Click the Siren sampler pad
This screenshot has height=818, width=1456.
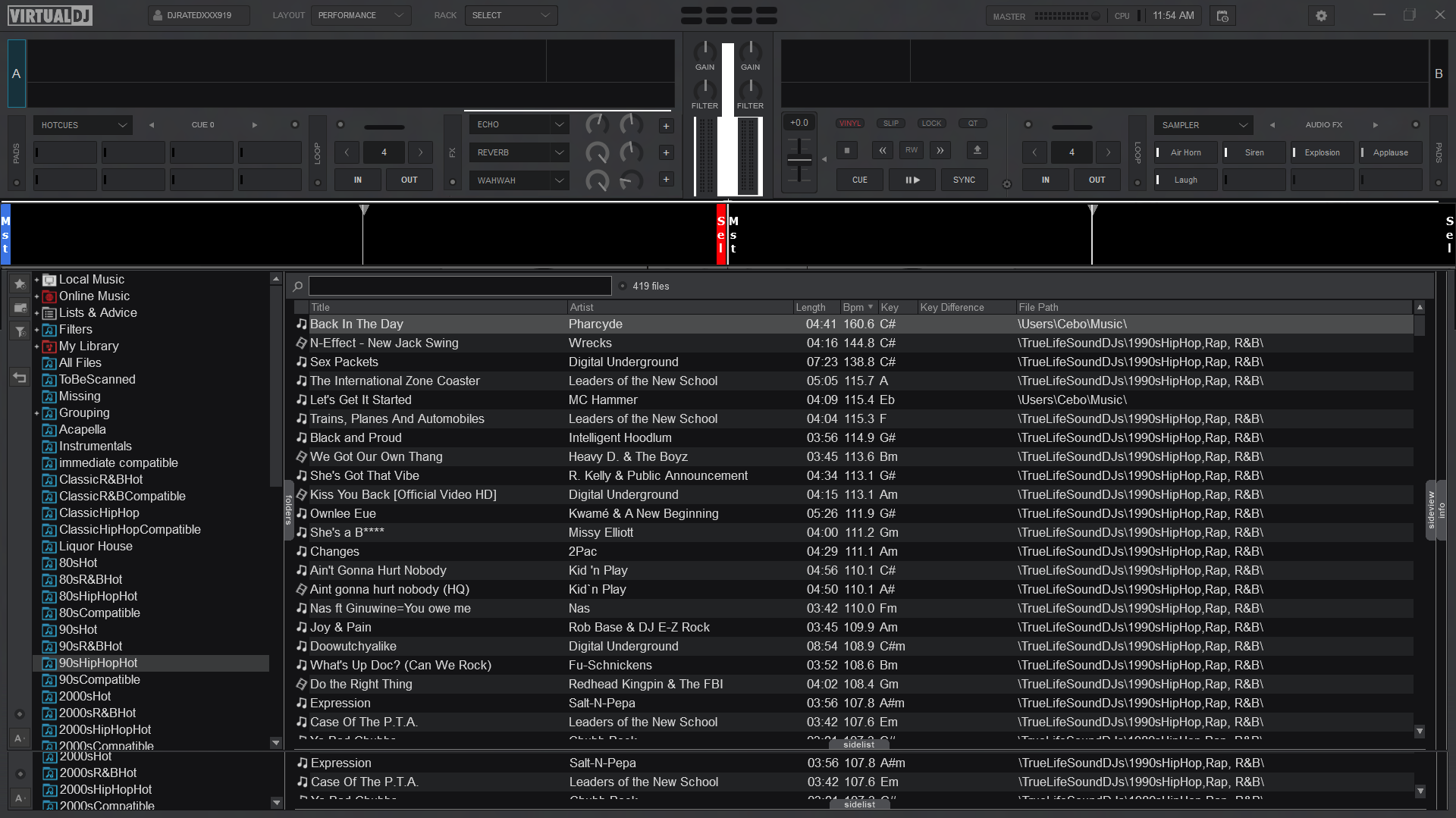(x=1254, y=152)
